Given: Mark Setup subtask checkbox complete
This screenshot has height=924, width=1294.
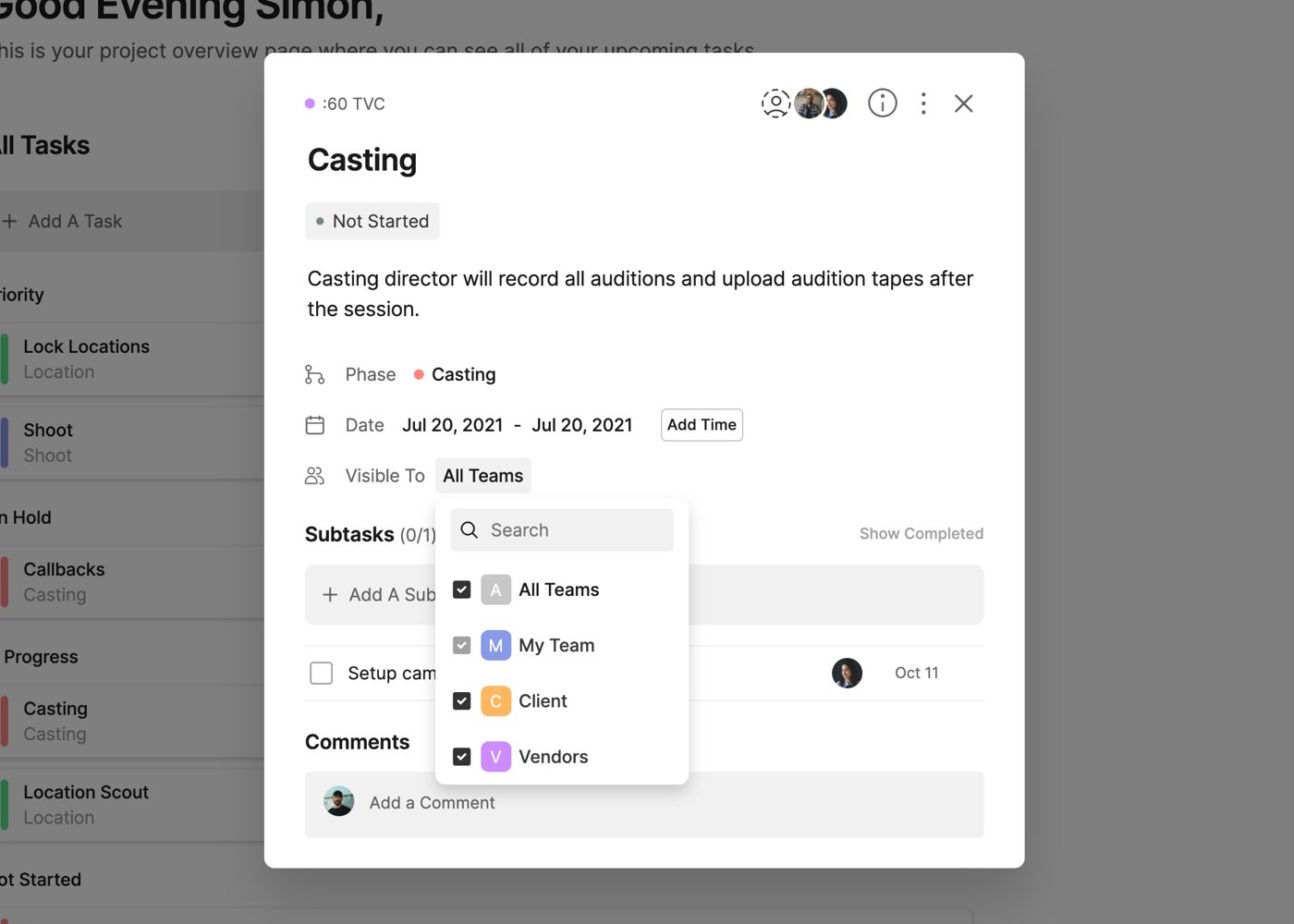Looking at the screenshot, I should [x=321, y=673].
